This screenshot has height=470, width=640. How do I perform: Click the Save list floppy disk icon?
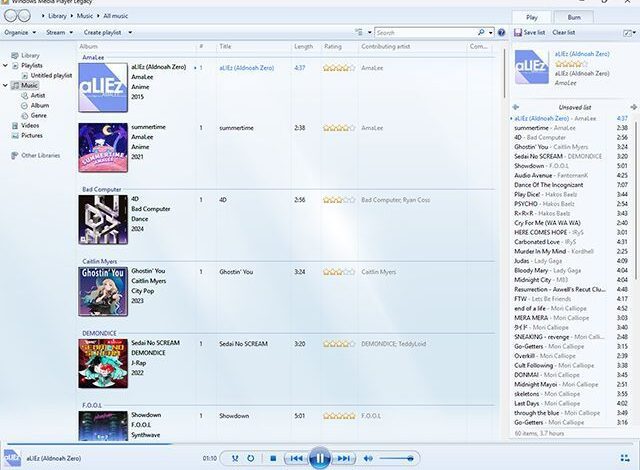[x=518, y=32]
